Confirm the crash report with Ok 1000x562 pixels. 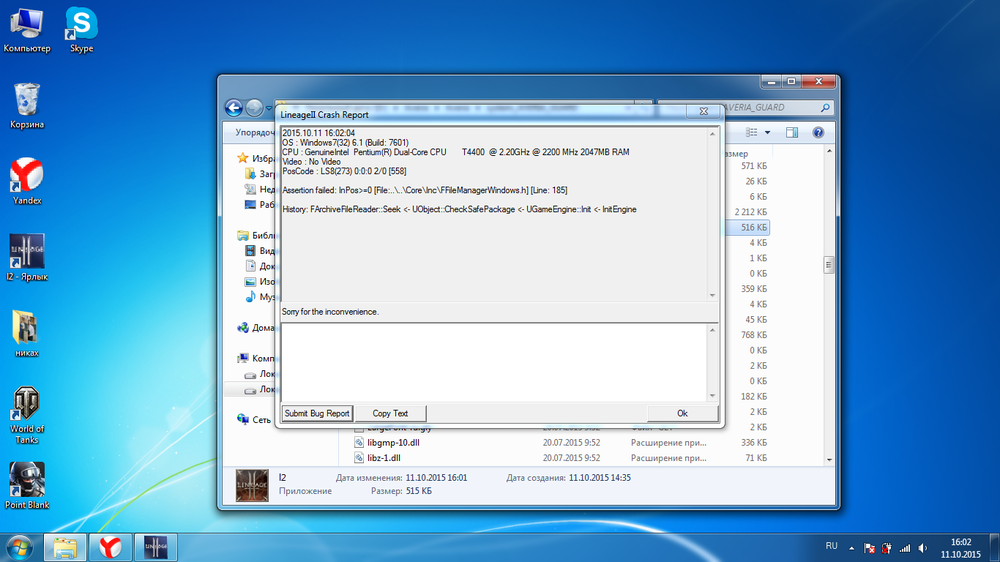[x=682, y=413]
